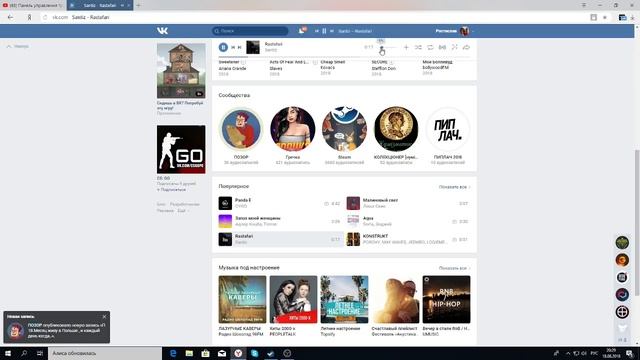Close the Новая запись notification popup
Viewport: 640px width, 360px height.
[x=104, y=317]
